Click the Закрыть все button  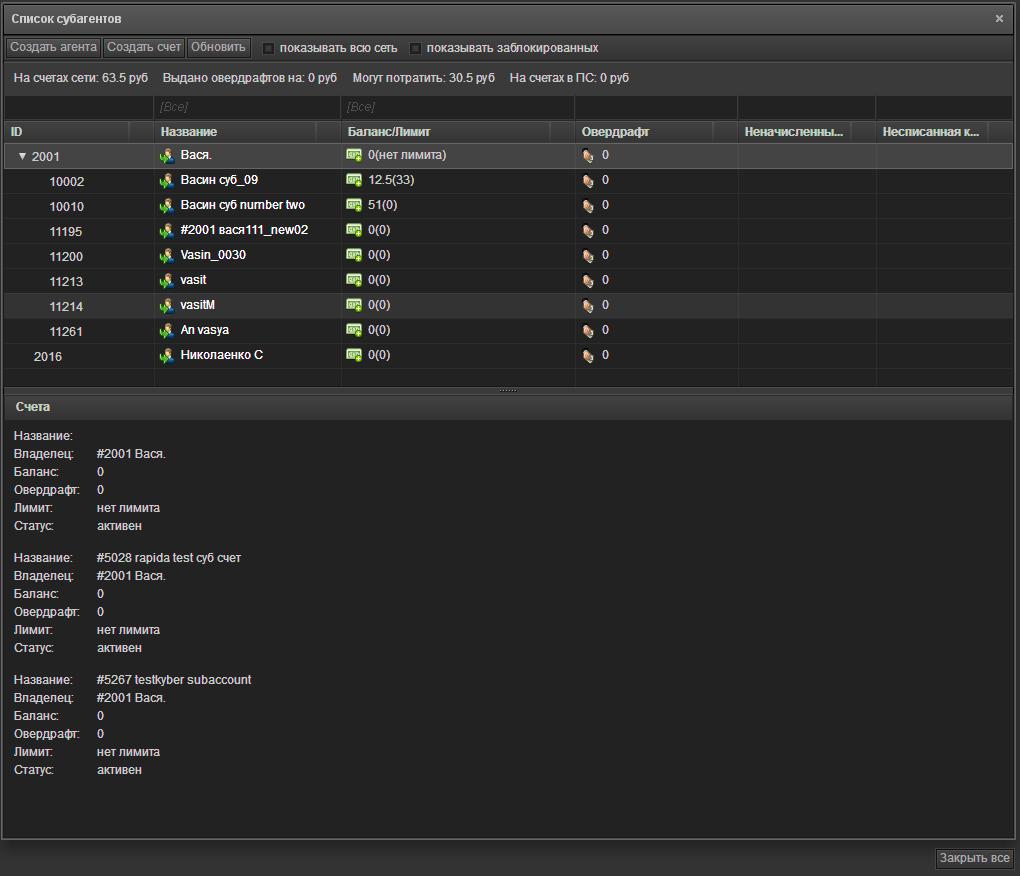click(974, 858)
